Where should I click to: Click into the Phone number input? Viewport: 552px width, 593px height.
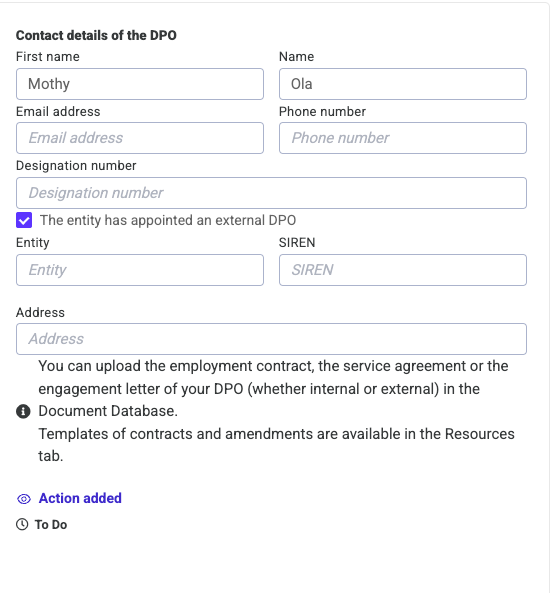tap(403, 138)
